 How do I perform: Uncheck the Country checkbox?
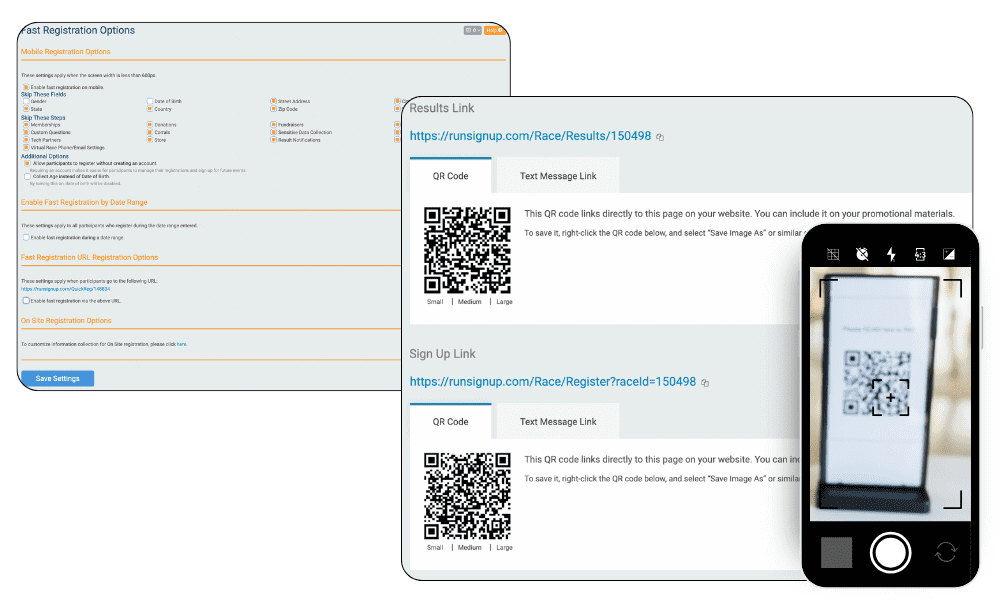(x=150, y=108)
